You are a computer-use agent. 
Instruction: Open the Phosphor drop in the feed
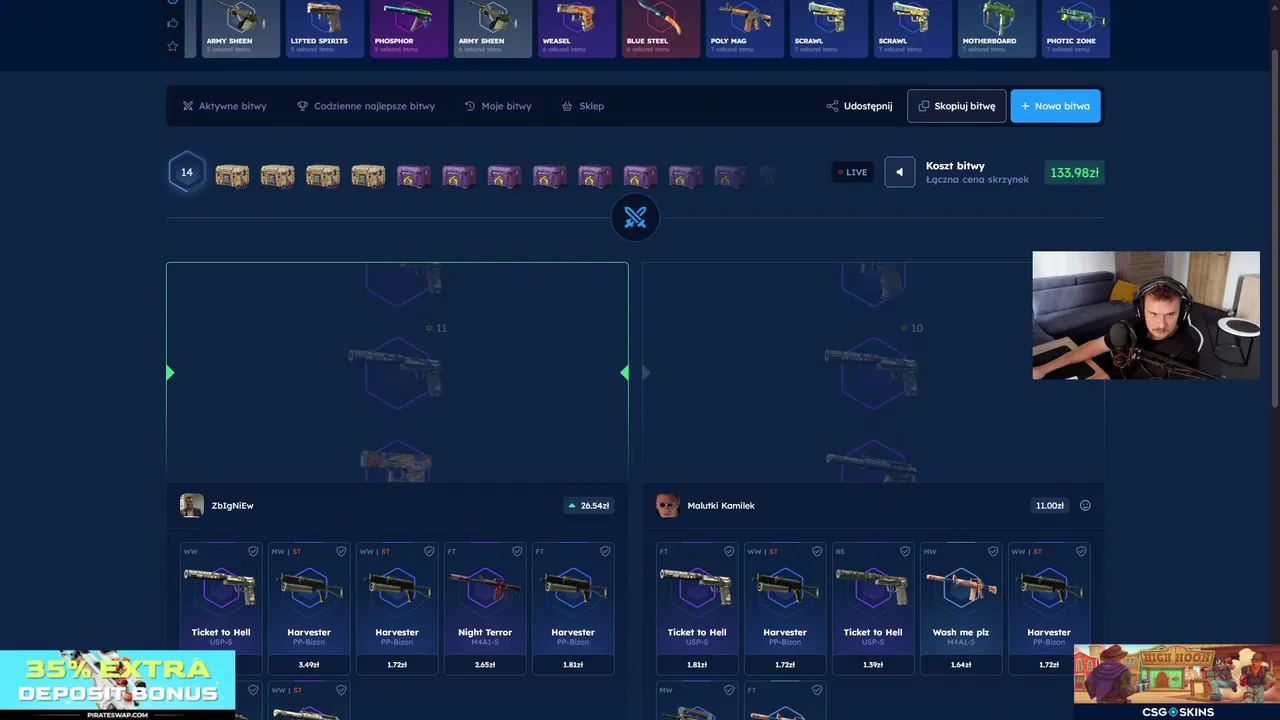tap(409, 28)
